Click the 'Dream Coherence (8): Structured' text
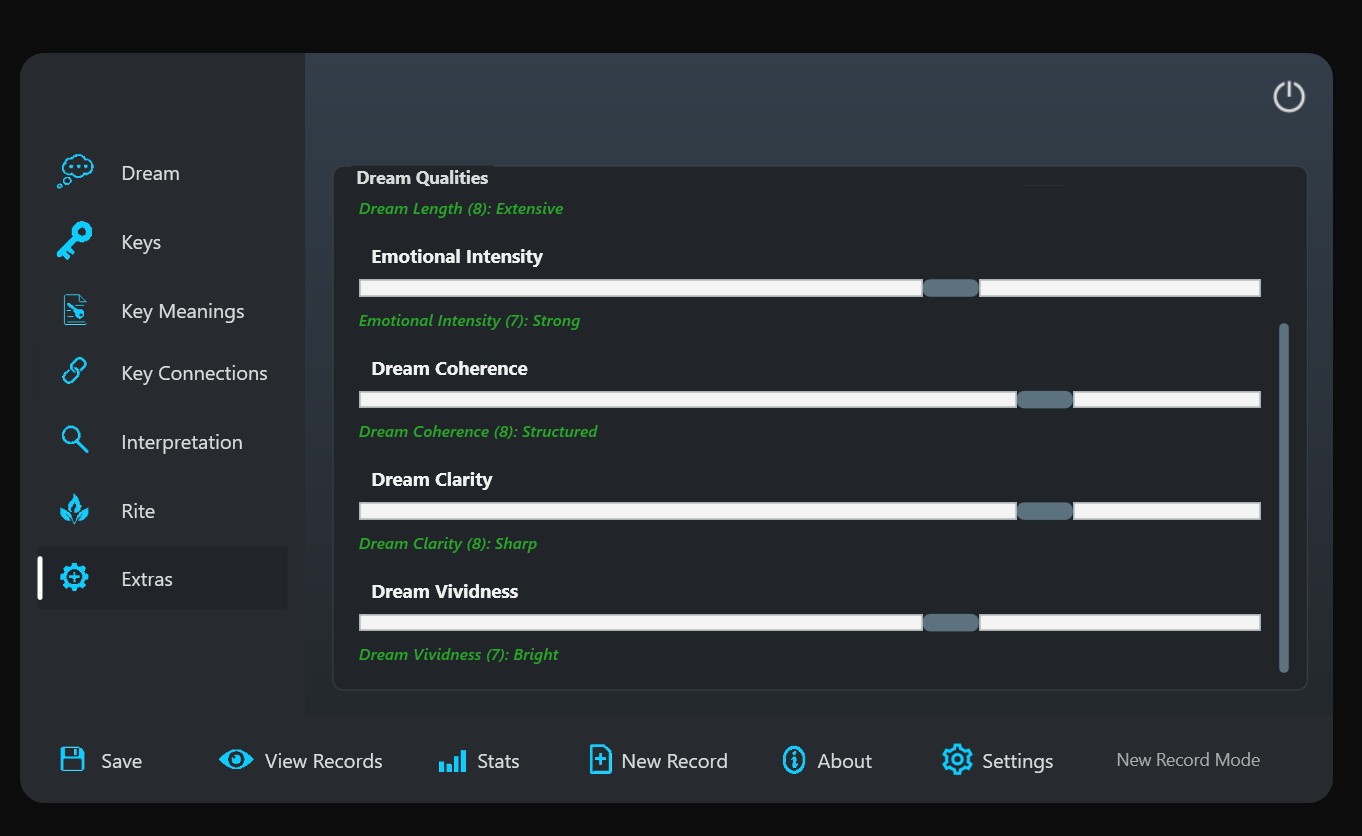 [x=478, y=432]
